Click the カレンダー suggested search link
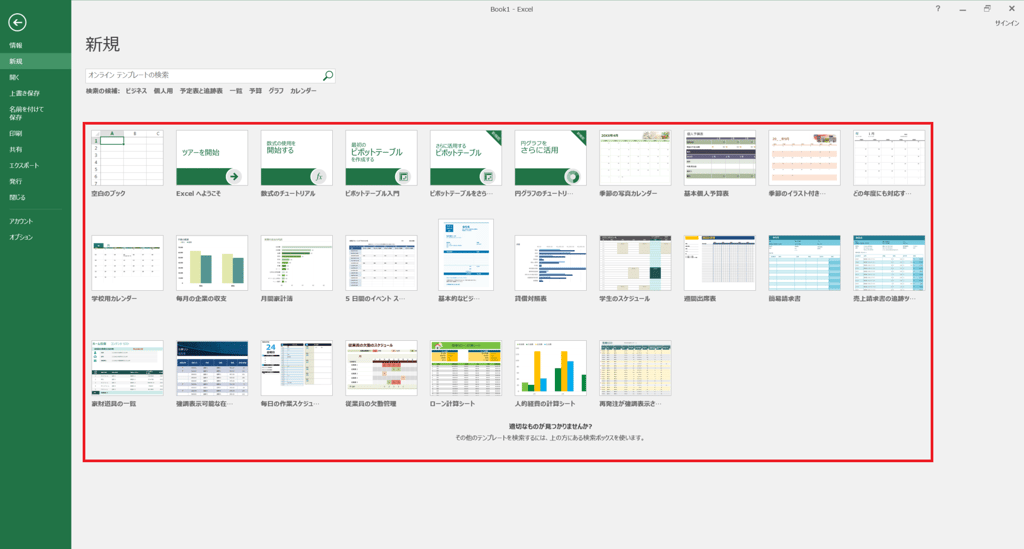The width and height of the screenshot is (1024, 549). point(303,91)
